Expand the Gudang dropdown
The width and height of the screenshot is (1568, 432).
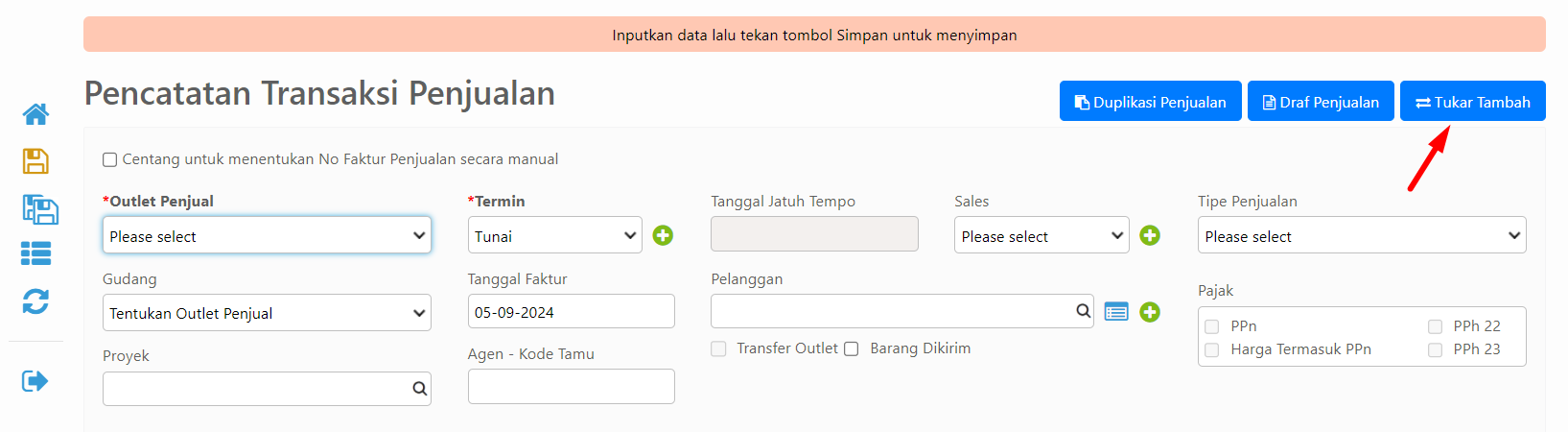coord(267,313)
